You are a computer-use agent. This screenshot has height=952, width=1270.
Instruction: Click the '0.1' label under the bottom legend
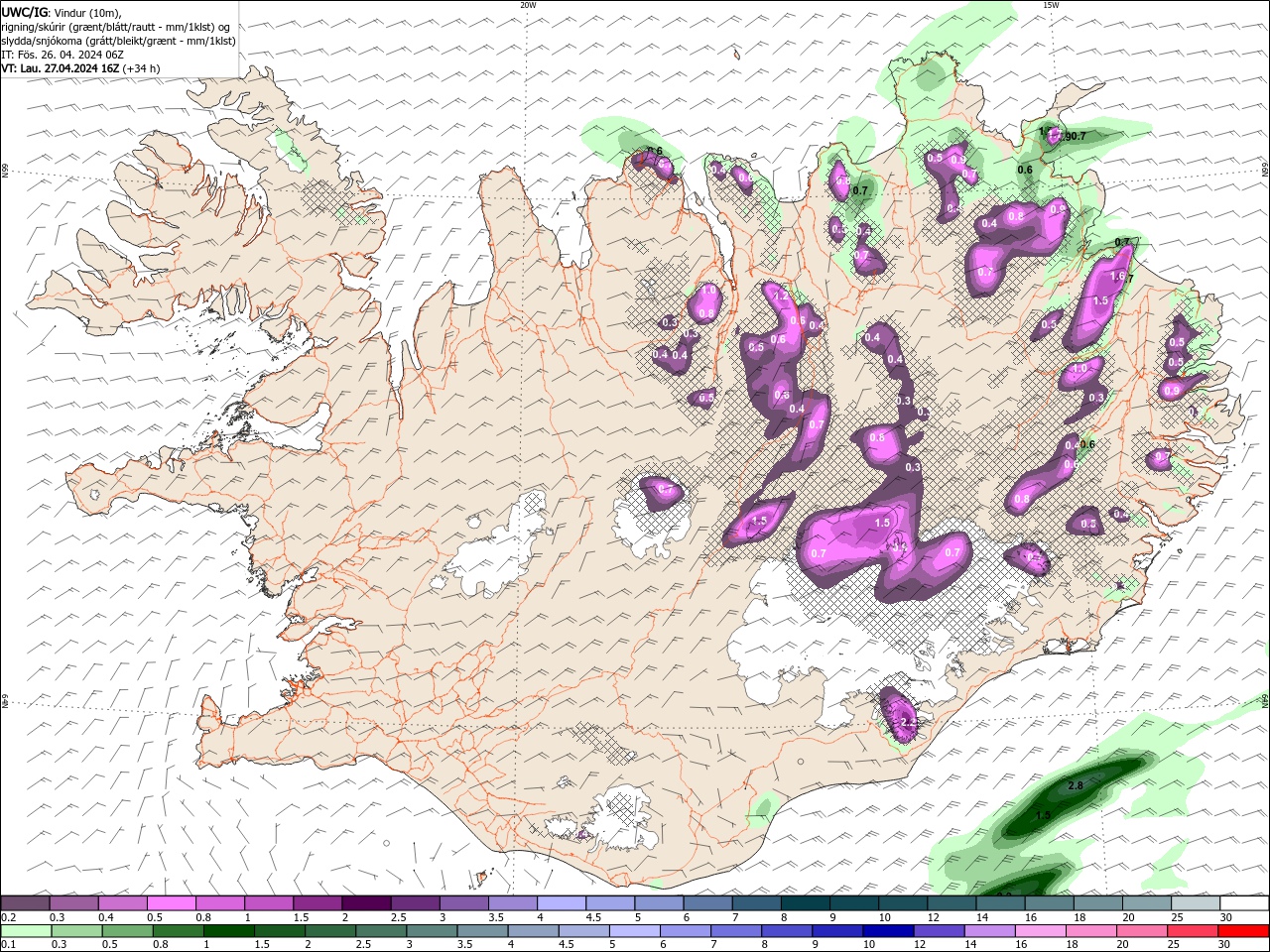pyautogui.click(x=9, y=945)
